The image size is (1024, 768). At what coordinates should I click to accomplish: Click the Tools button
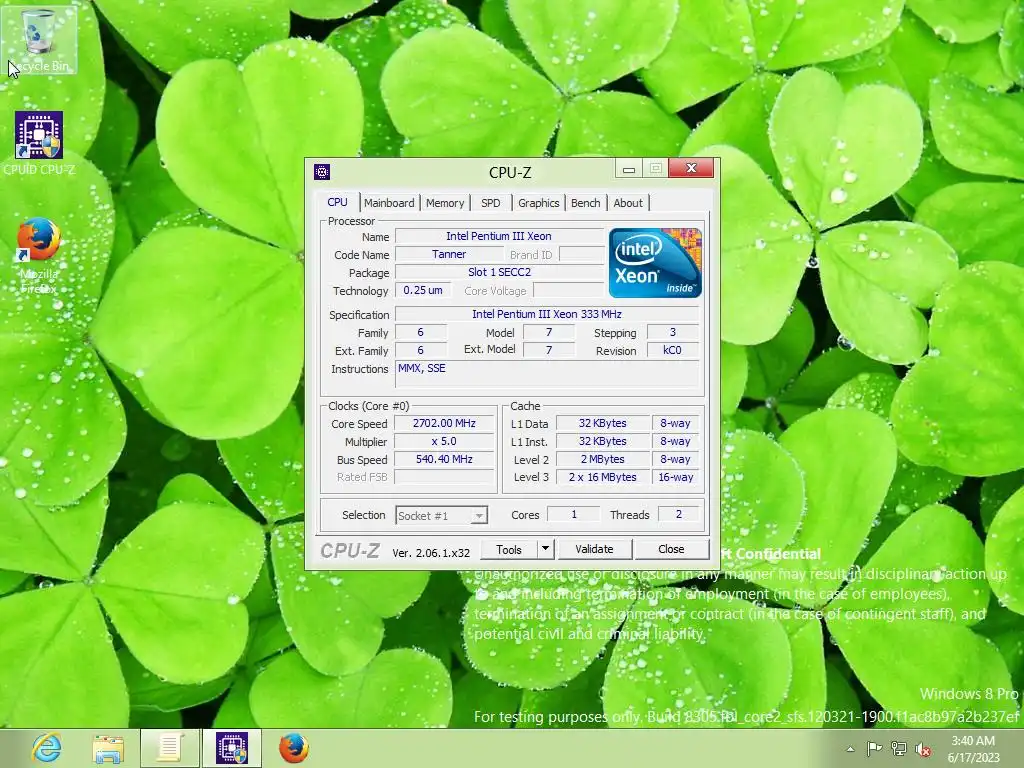coord(509,549)
